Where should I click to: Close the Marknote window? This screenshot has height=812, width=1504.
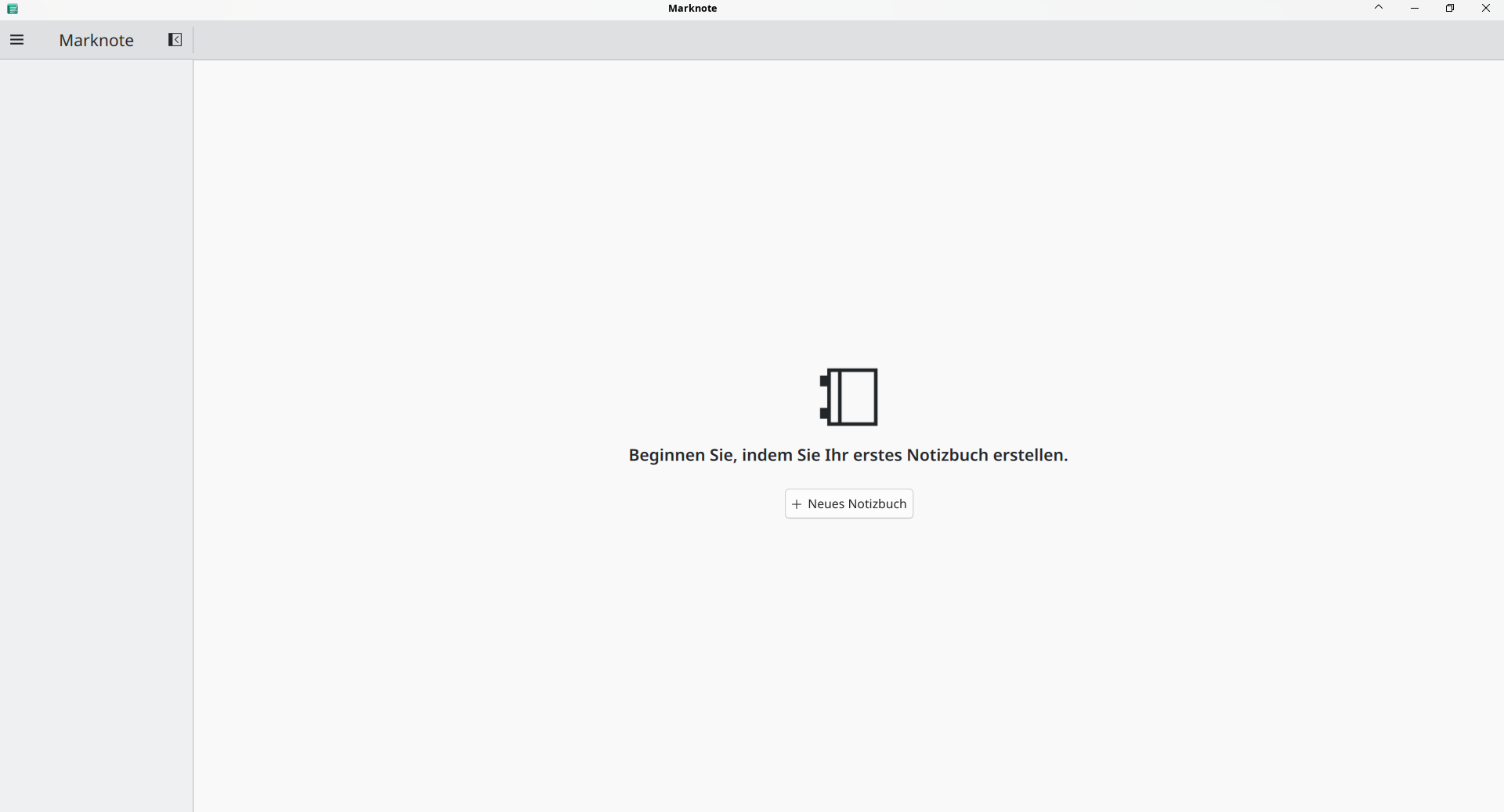1485,9
